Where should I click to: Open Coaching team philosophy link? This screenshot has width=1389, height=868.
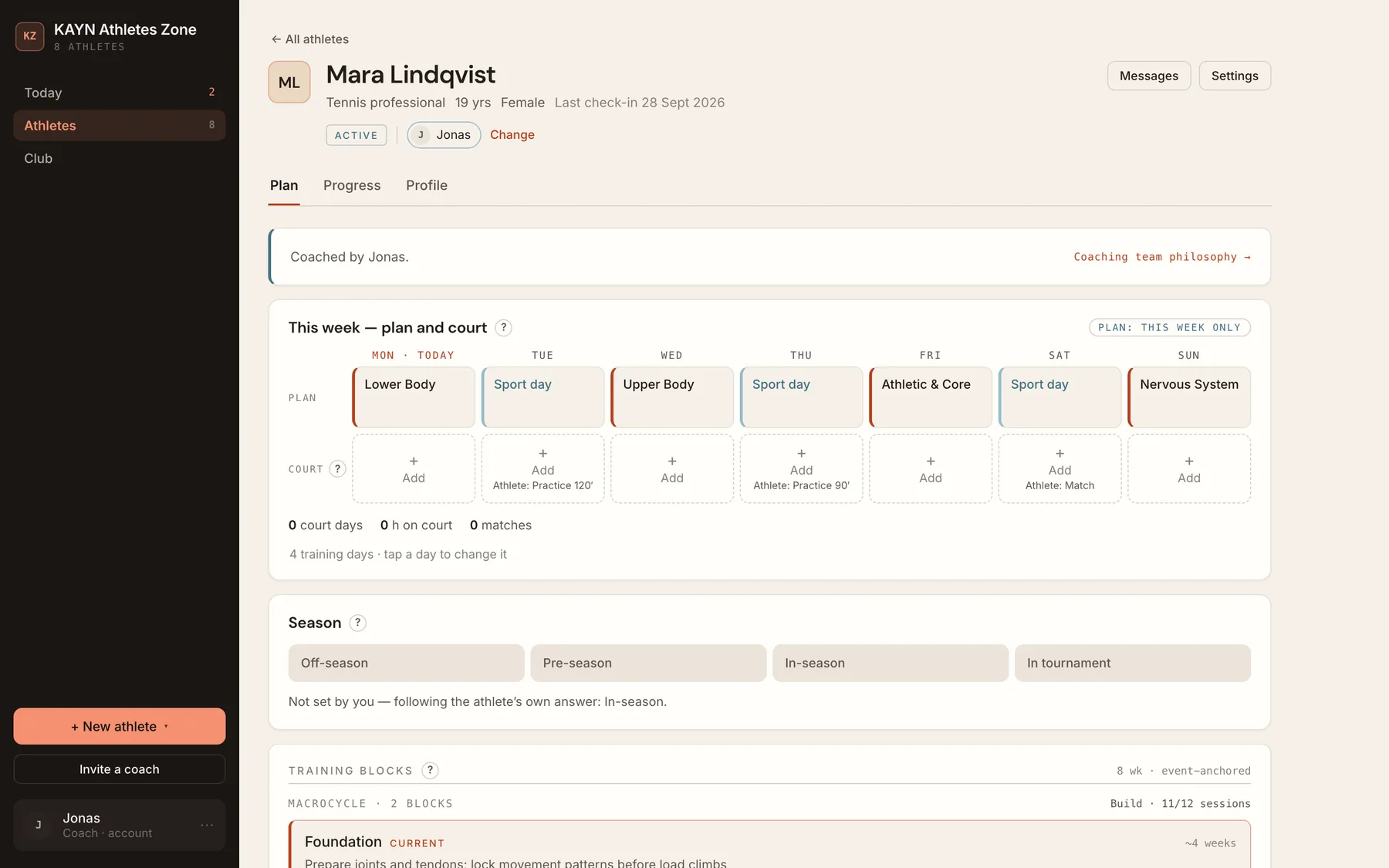(1162, 257)
